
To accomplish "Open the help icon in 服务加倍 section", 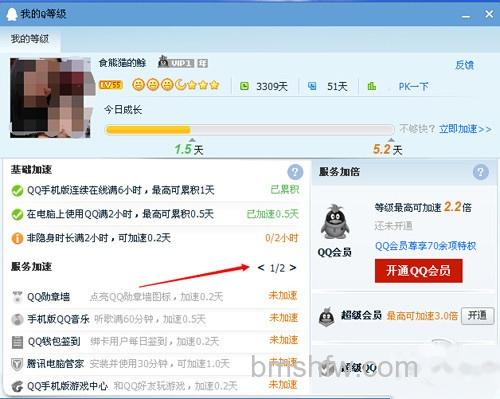I will 481,172.
